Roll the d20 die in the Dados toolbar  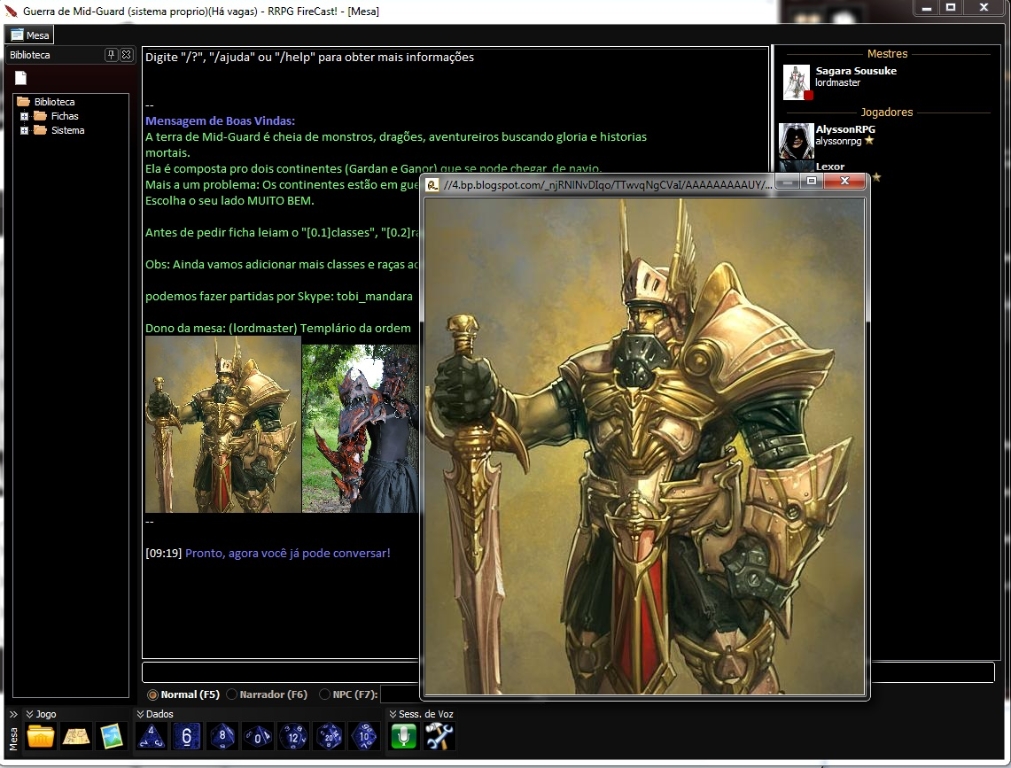pos(328,737)
